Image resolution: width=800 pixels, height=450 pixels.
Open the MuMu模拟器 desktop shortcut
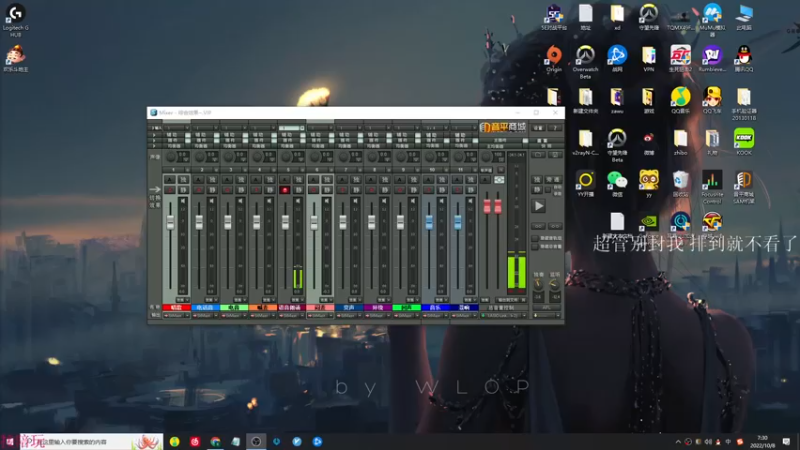(x=712, y=20)
